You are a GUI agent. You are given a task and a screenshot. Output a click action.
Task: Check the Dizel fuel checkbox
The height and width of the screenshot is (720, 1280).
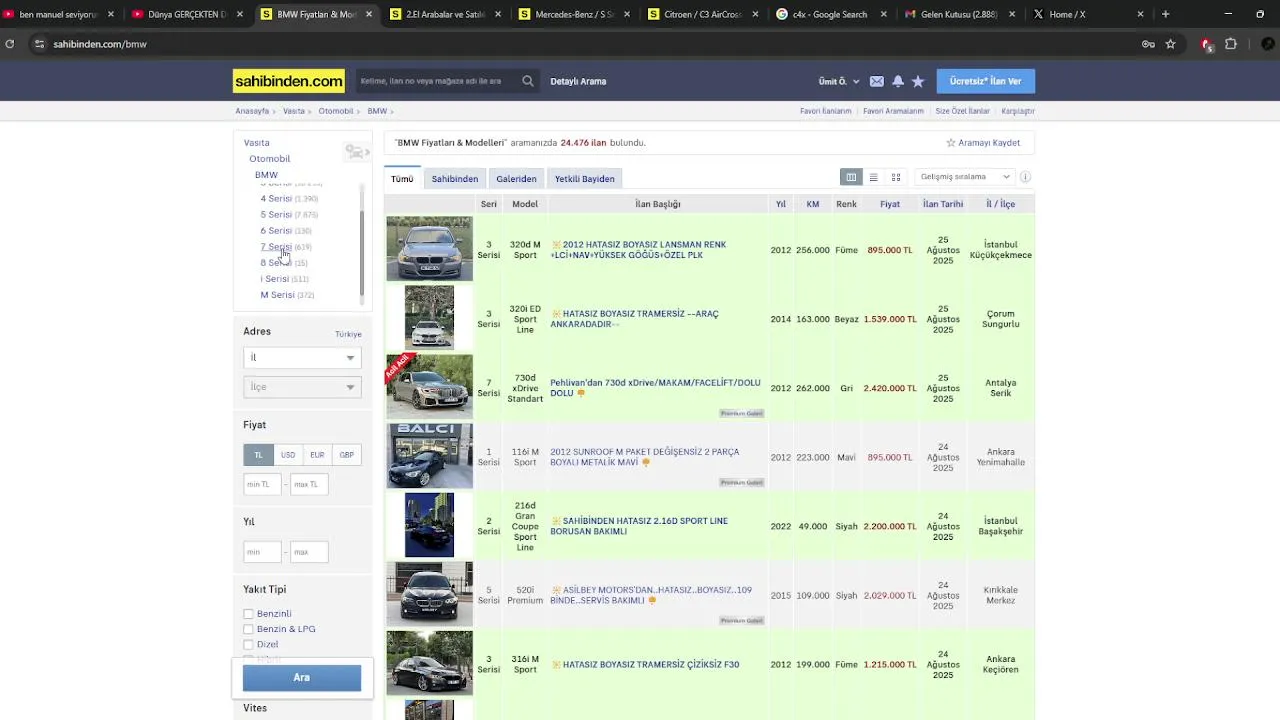click(x=248, y=645)
